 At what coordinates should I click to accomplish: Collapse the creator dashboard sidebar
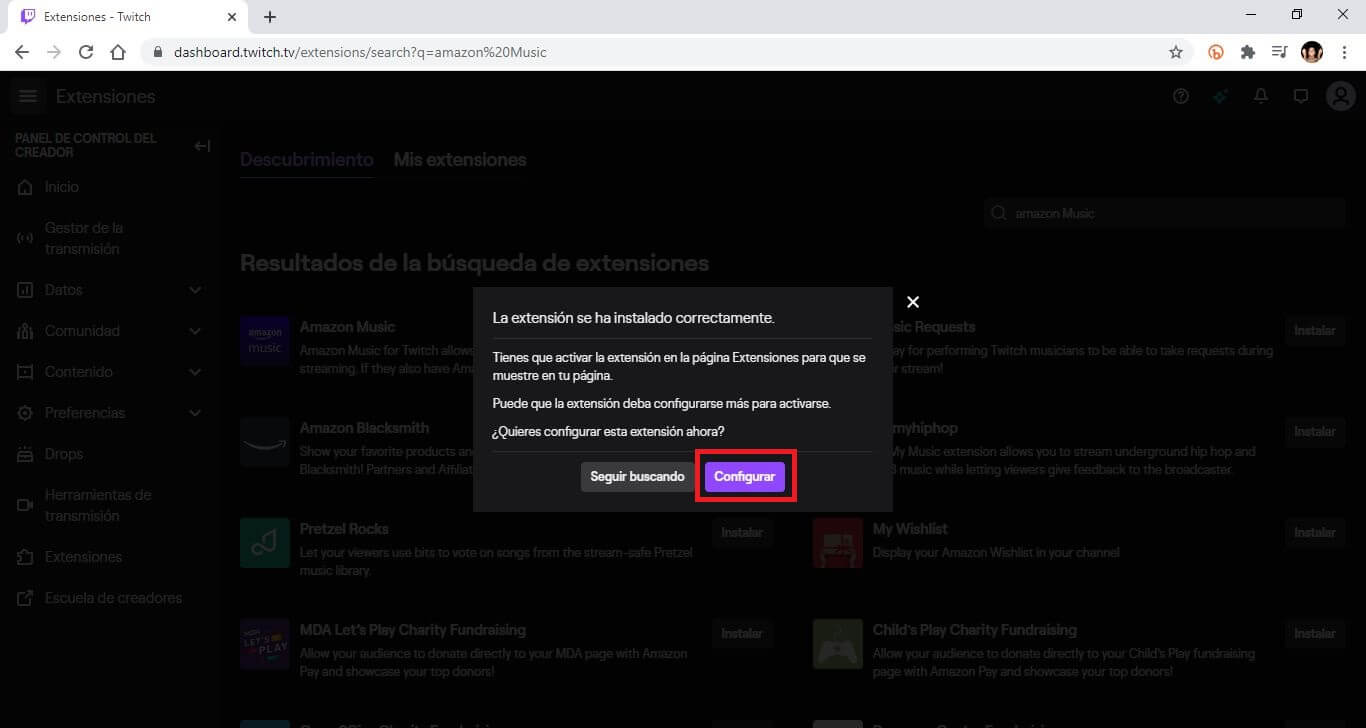pyautogui.click(x=202, y=146)
